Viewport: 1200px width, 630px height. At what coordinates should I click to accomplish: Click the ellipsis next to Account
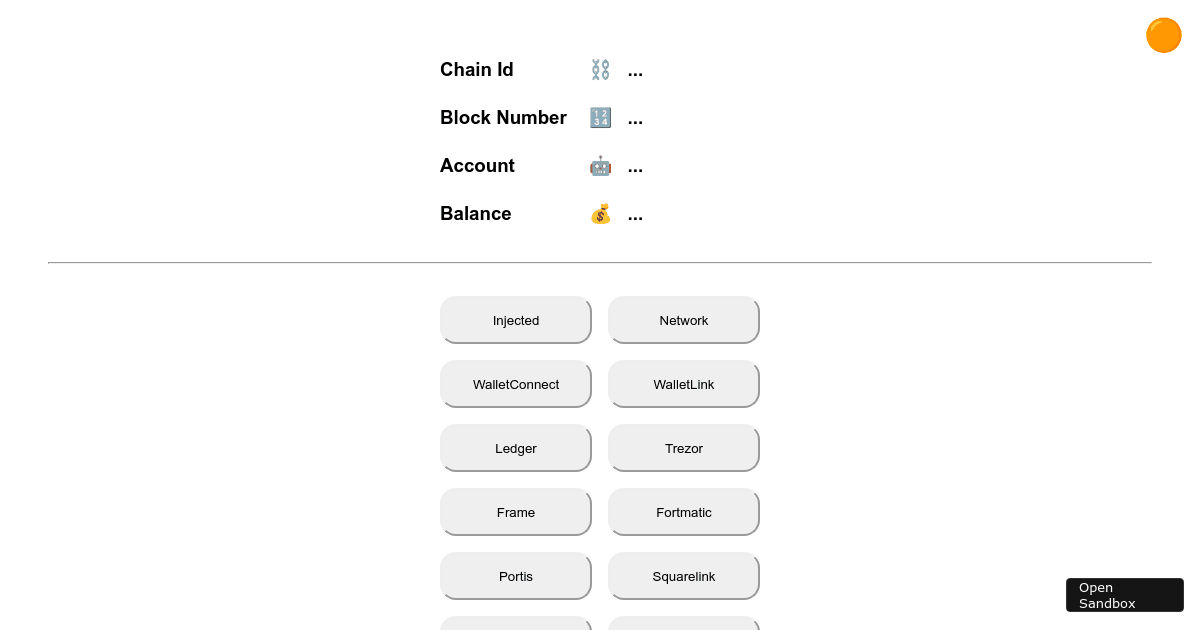coord(635,165)
